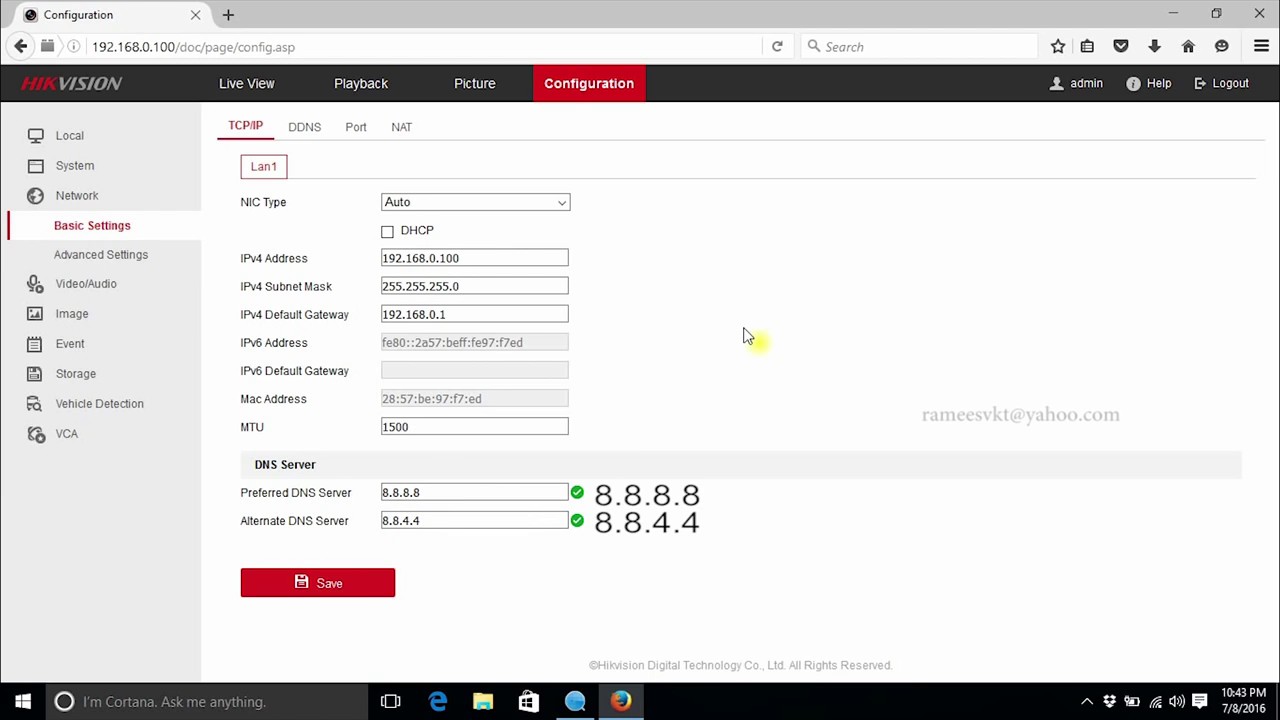Open the Image settings section
This screenshot has height=720, width=1280.
72,314
